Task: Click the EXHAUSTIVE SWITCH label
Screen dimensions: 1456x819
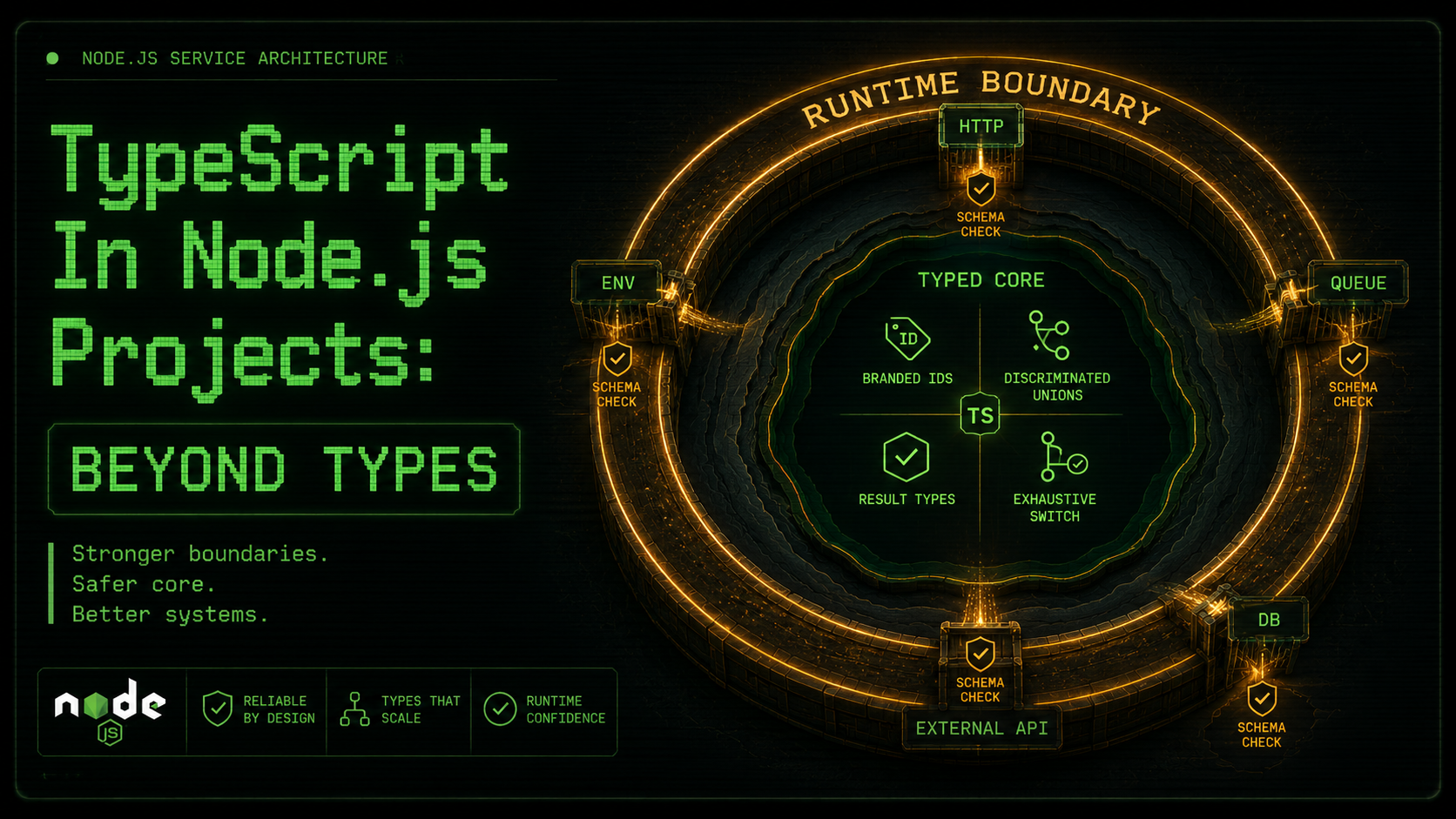Action: [x=1055, y=507]
